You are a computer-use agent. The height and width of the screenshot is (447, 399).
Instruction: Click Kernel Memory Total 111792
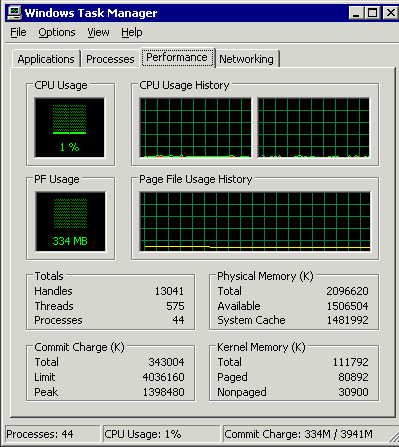(350, 362)
